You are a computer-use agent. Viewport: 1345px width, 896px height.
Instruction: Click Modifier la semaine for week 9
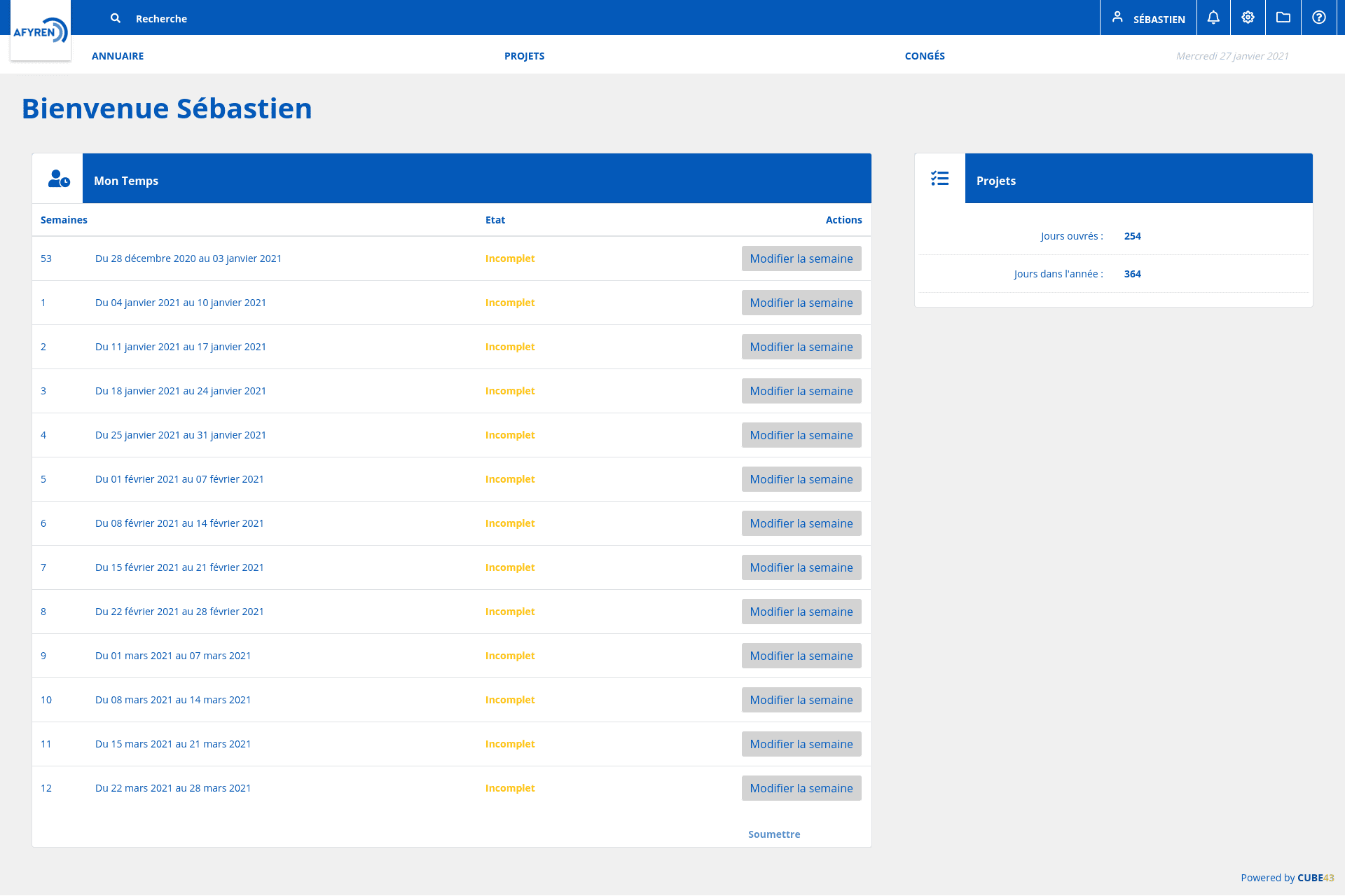coord(801,656)
